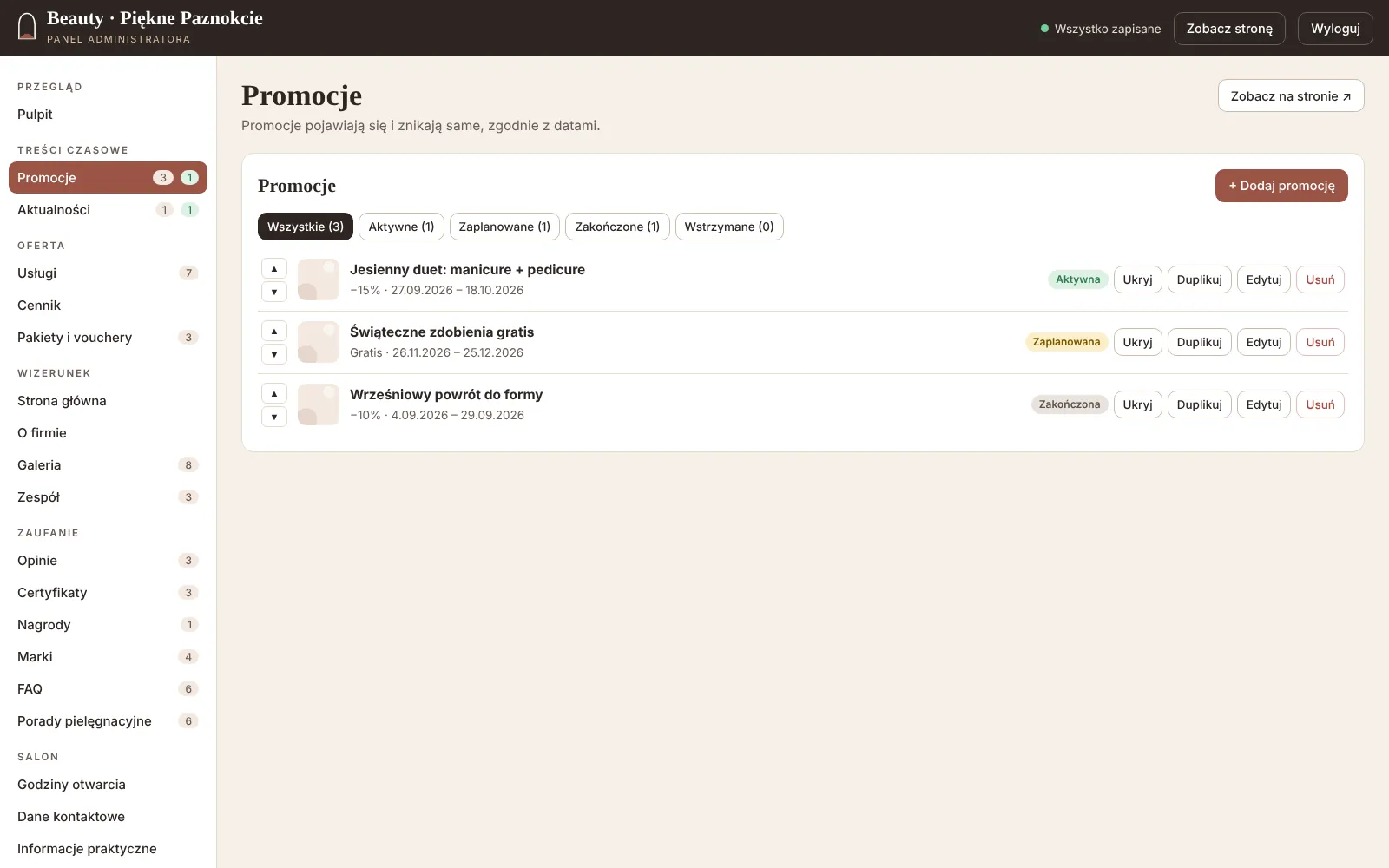Add a new promotion with Dodaj promocję
This screenshot has width=1389, height=868.
tap(1281, 186)
